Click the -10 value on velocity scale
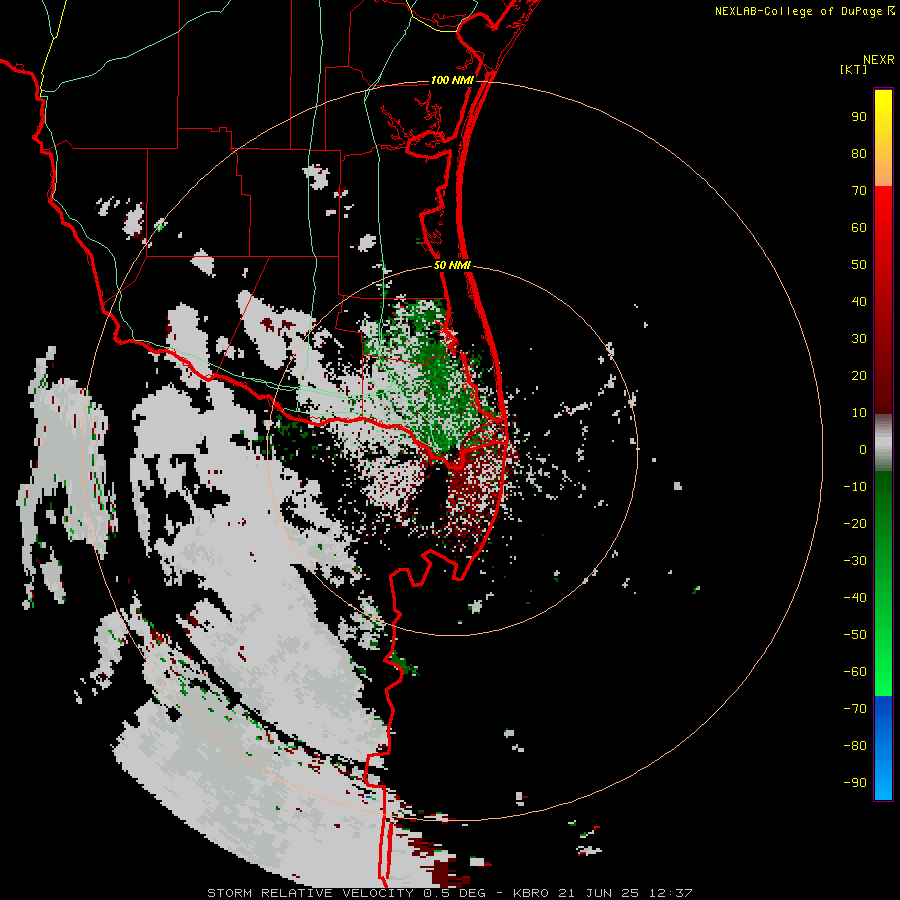900x900 pixels. pos(855,487)
